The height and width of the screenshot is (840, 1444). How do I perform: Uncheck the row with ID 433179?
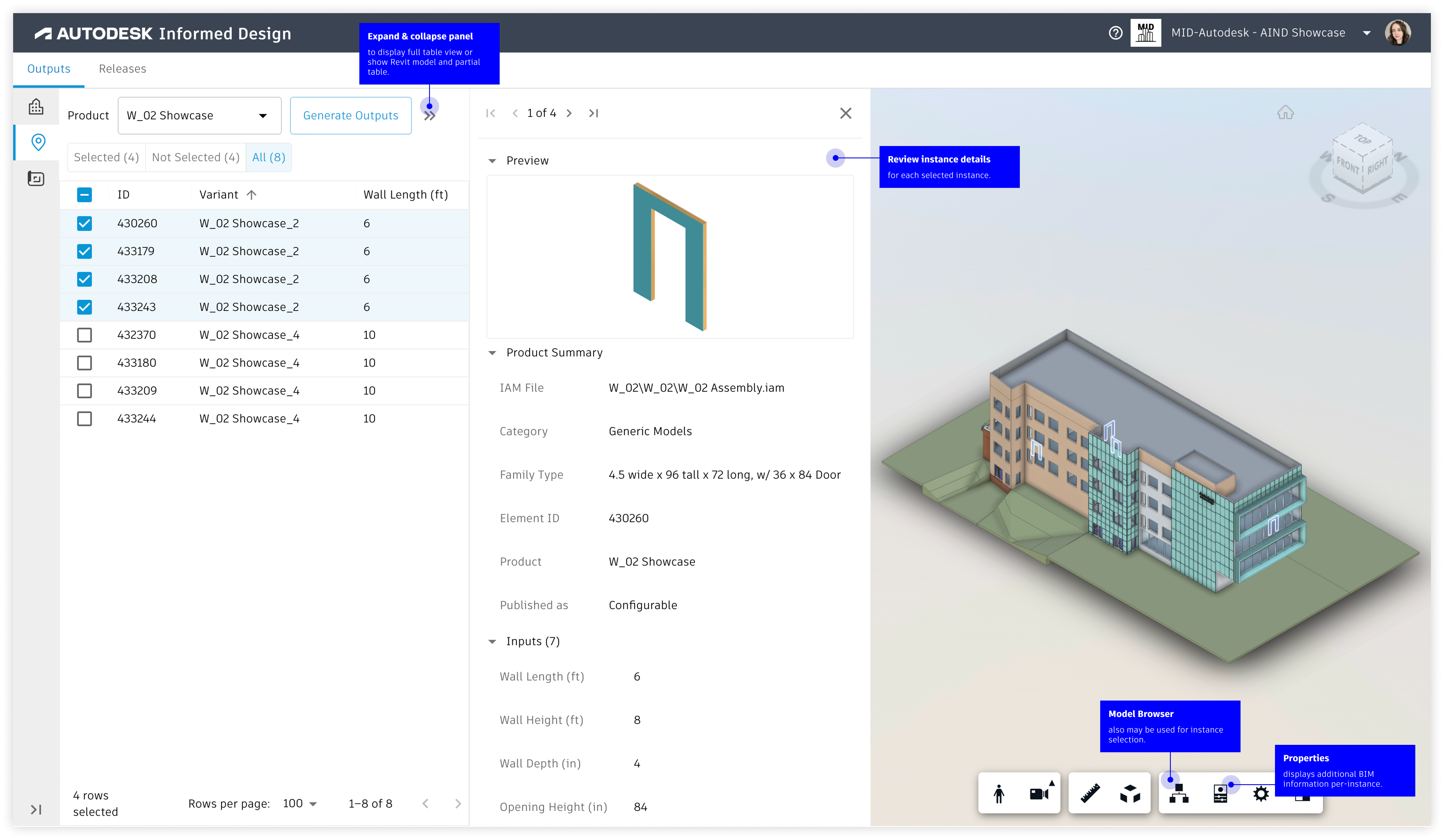pos(84,251)
